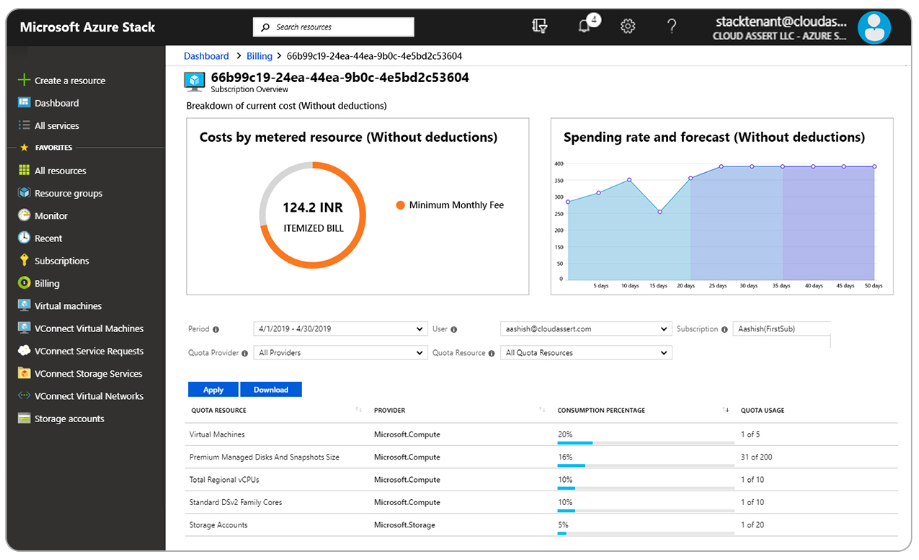Open the settings gear icon
This screenshot has height=560, width=919.
pyautogui.click(x=628, y=27)
